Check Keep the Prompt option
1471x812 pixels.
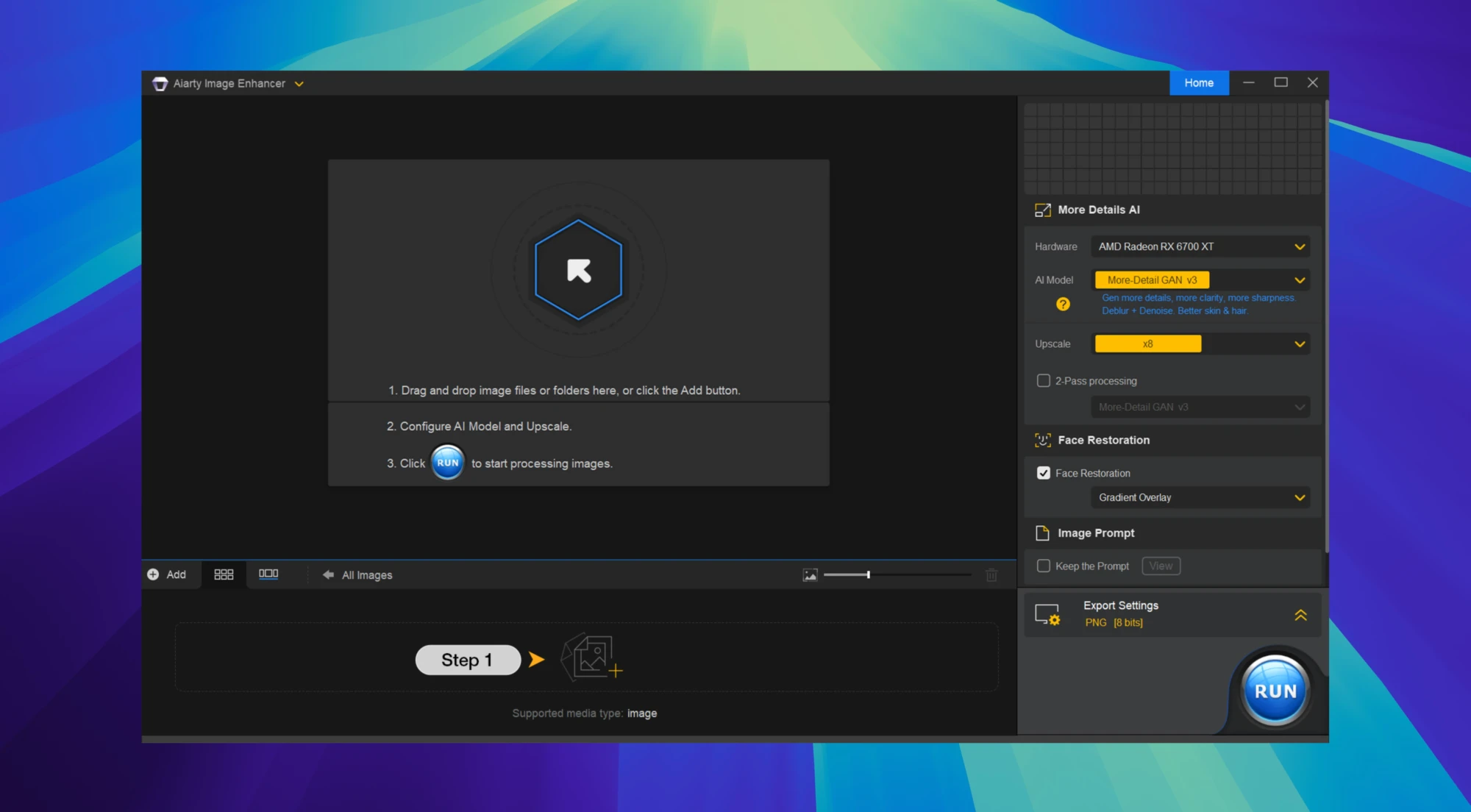1043,566
